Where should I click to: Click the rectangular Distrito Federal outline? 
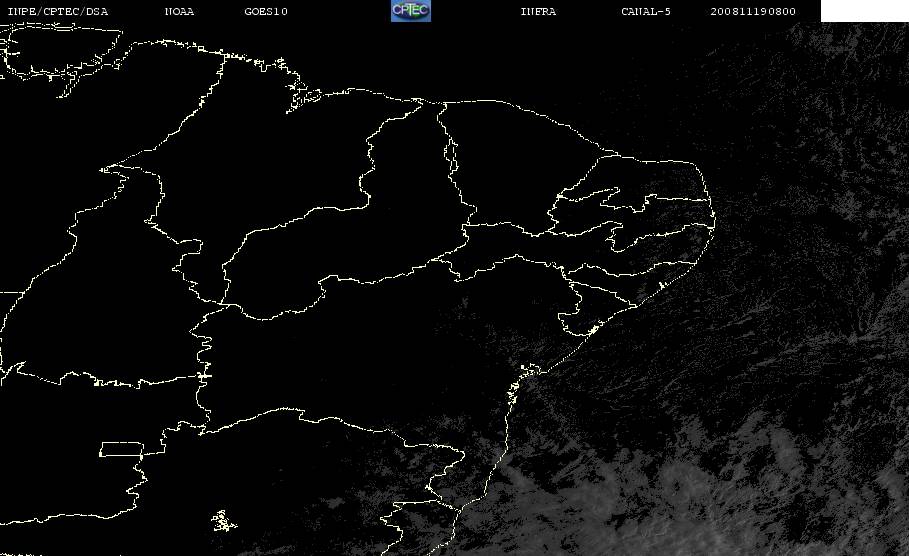[x=122, y=449]
